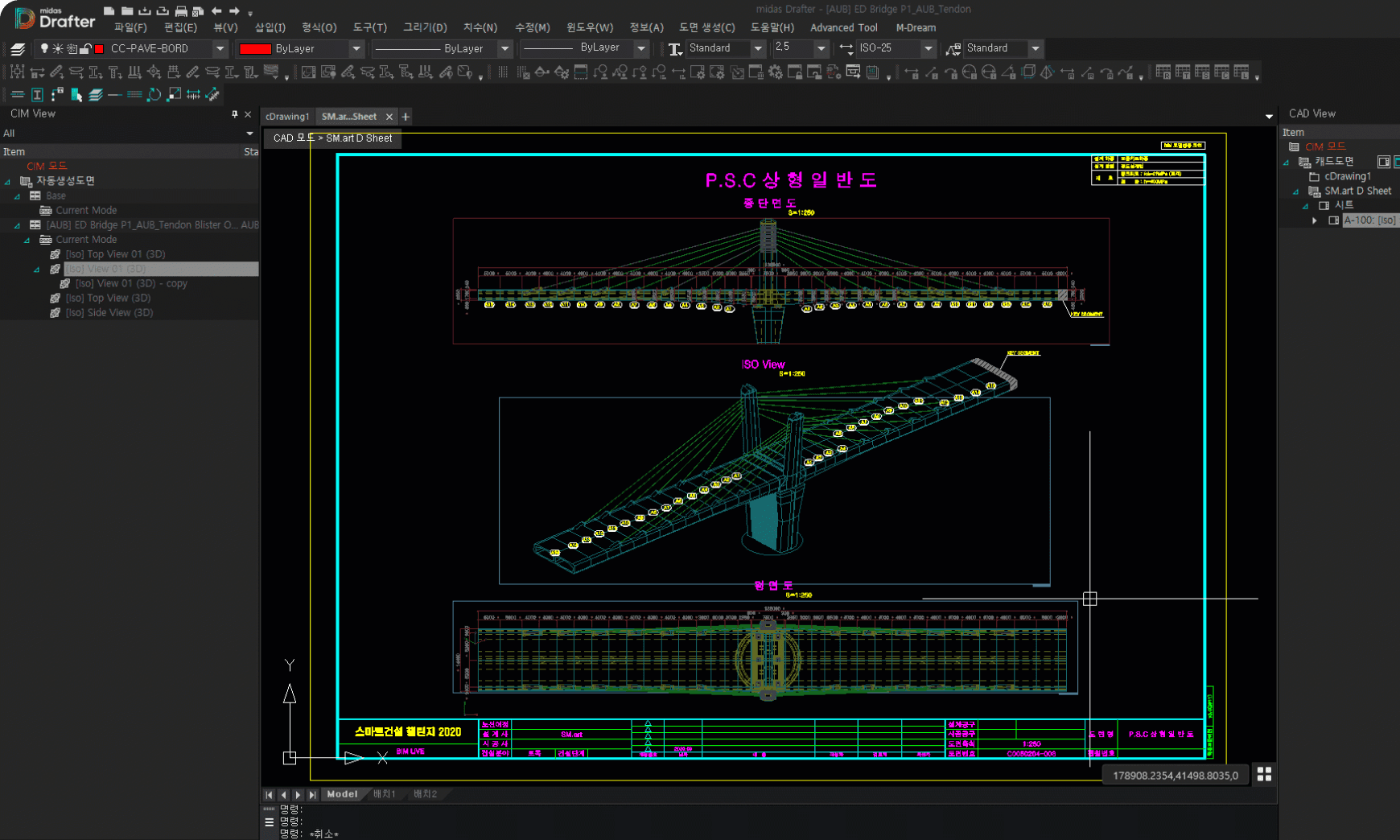Click the table R icon in toolbar

pos(1163,72)
